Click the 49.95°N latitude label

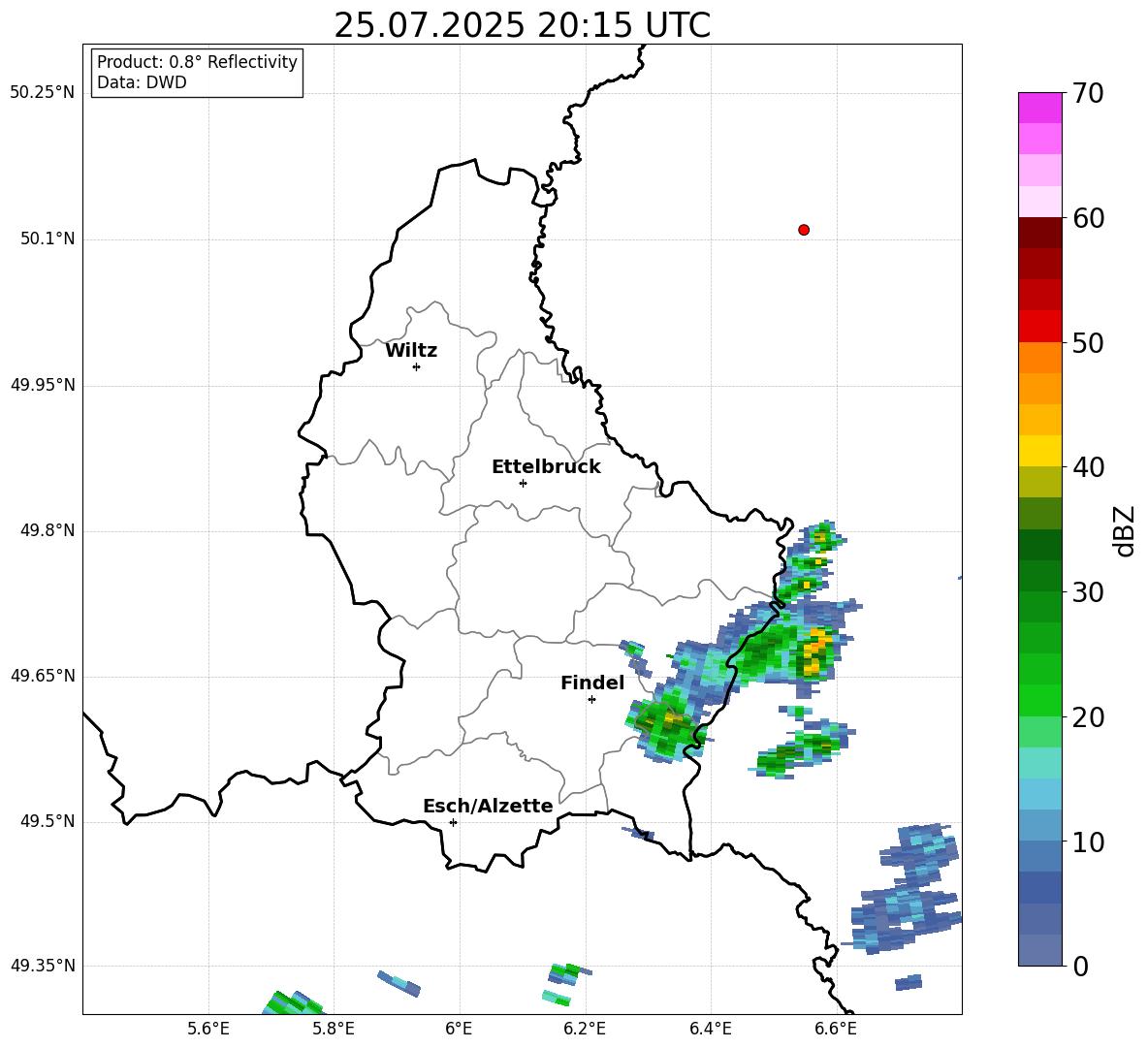pos(43,385)
